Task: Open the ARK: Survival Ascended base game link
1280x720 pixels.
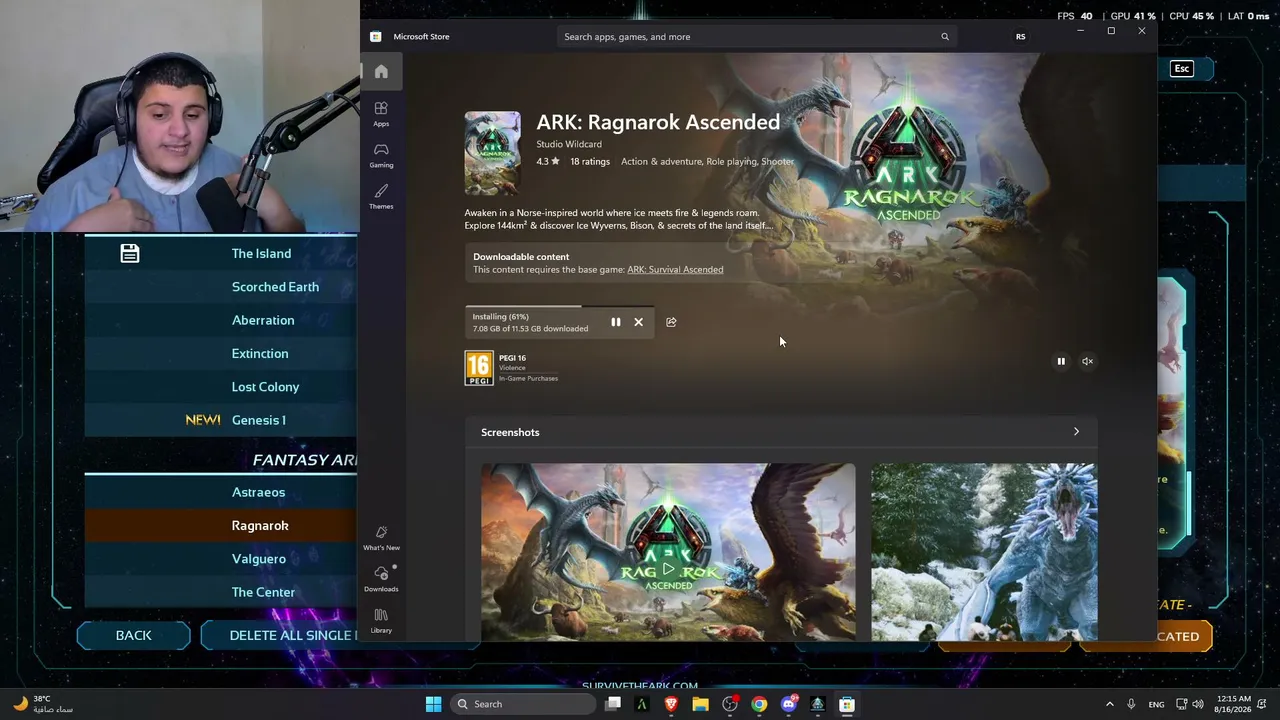Action: (x=675, y=270)
